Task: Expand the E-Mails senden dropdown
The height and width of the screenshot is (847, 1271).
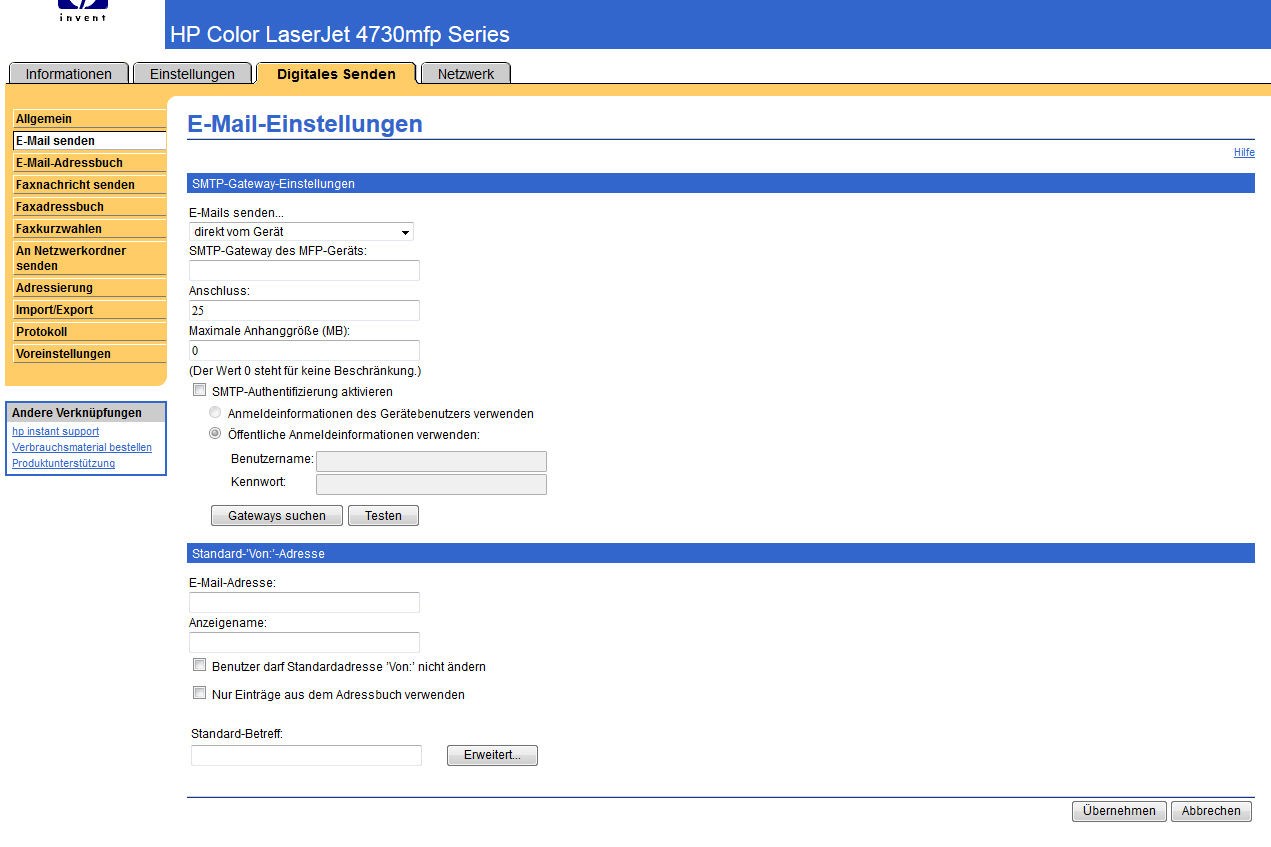Action: (x=301, y=232)
